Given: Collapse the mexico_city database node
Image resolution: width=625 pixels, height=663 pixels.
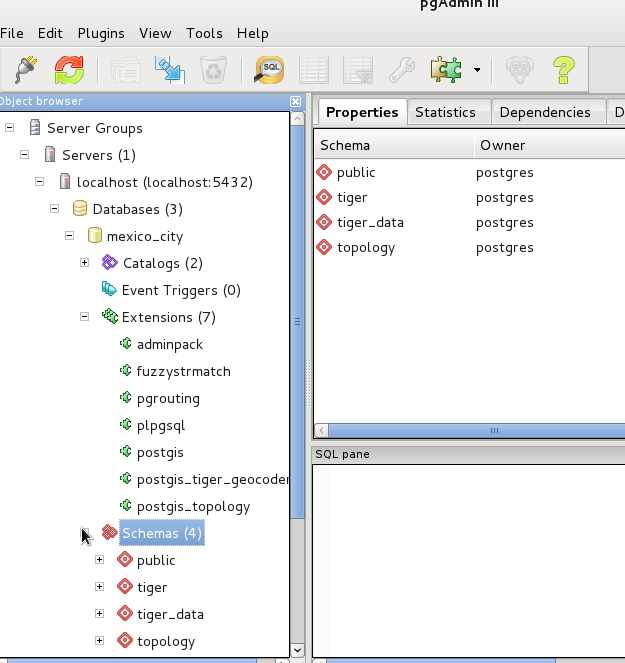Looking at the screenshot, I should (69, 236).
